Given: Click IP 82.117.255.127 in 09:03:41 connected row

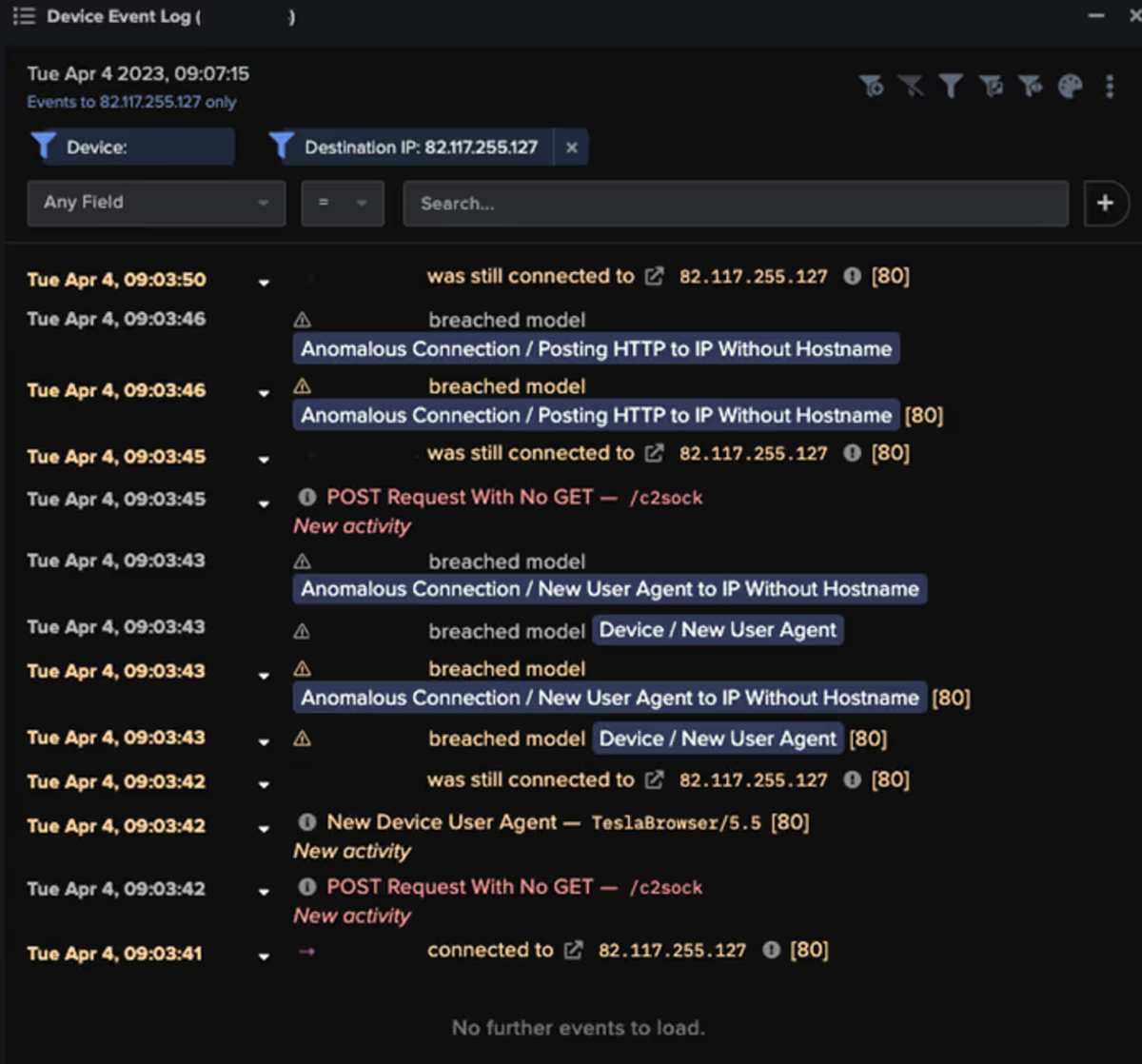Looking at the screenshot, I should click(x=672, y=951).
